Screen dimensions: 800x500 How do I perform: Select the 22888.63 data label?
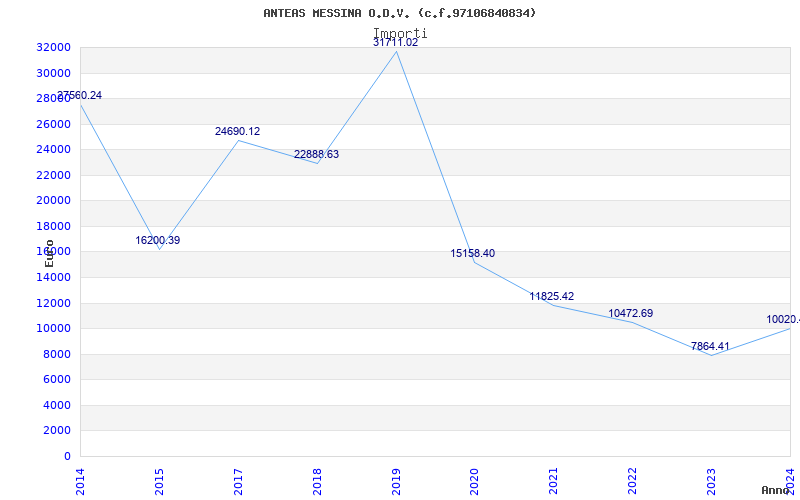point(316,154)
